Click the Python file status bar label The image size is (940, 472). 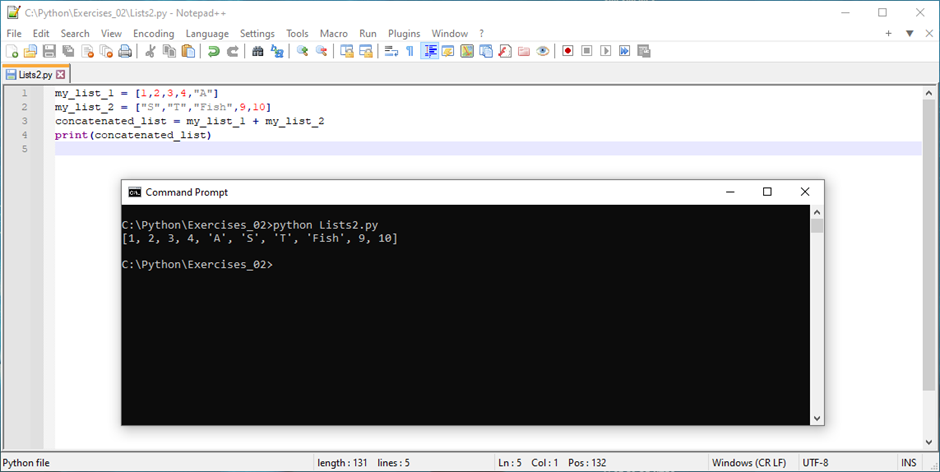pos(26,463)
